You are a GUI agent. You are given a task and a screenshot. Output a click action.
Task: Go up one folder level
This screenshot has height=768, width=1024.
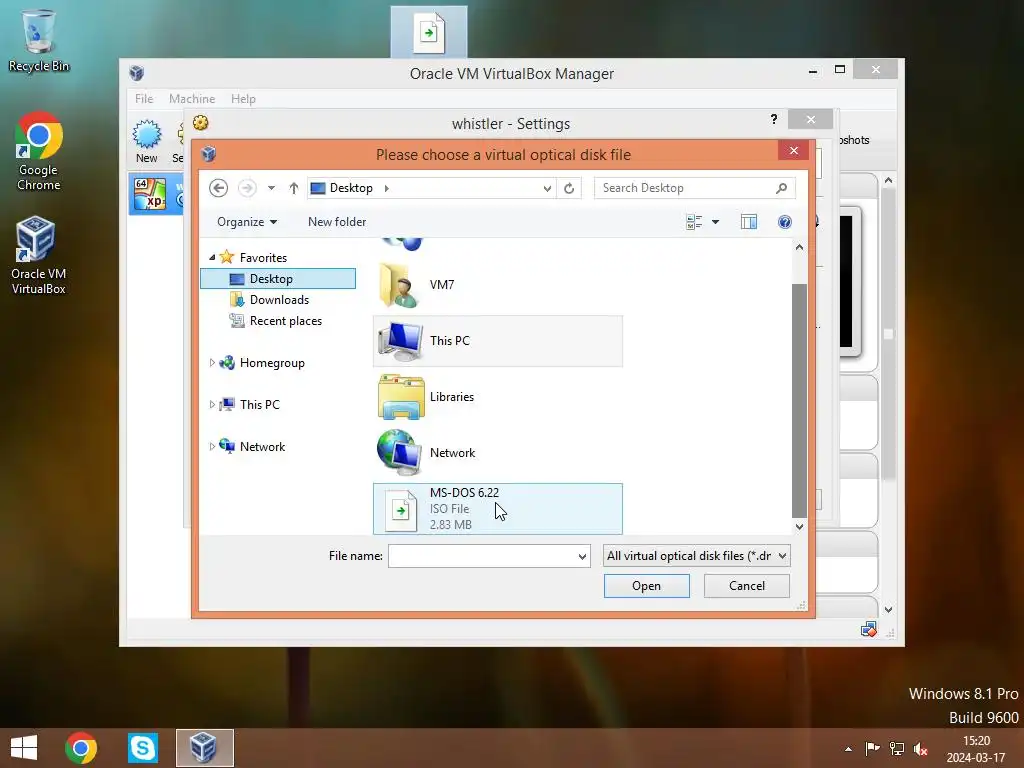(x=294, y=188)
